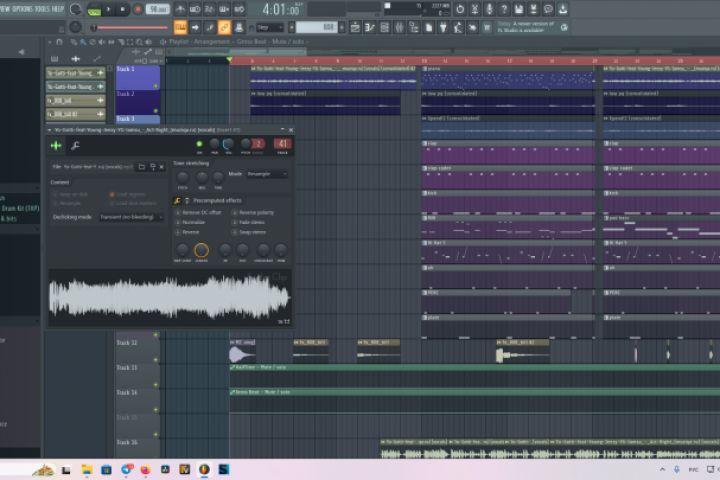Start playback with the play button

point(108,9)
